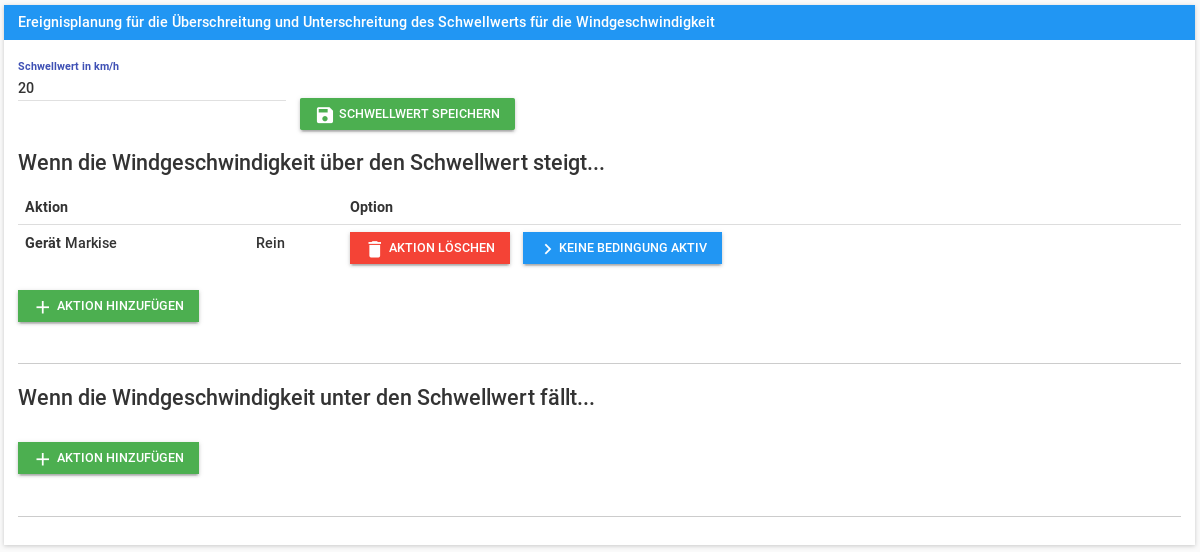Click the Aktion column header

click(46, 207)
